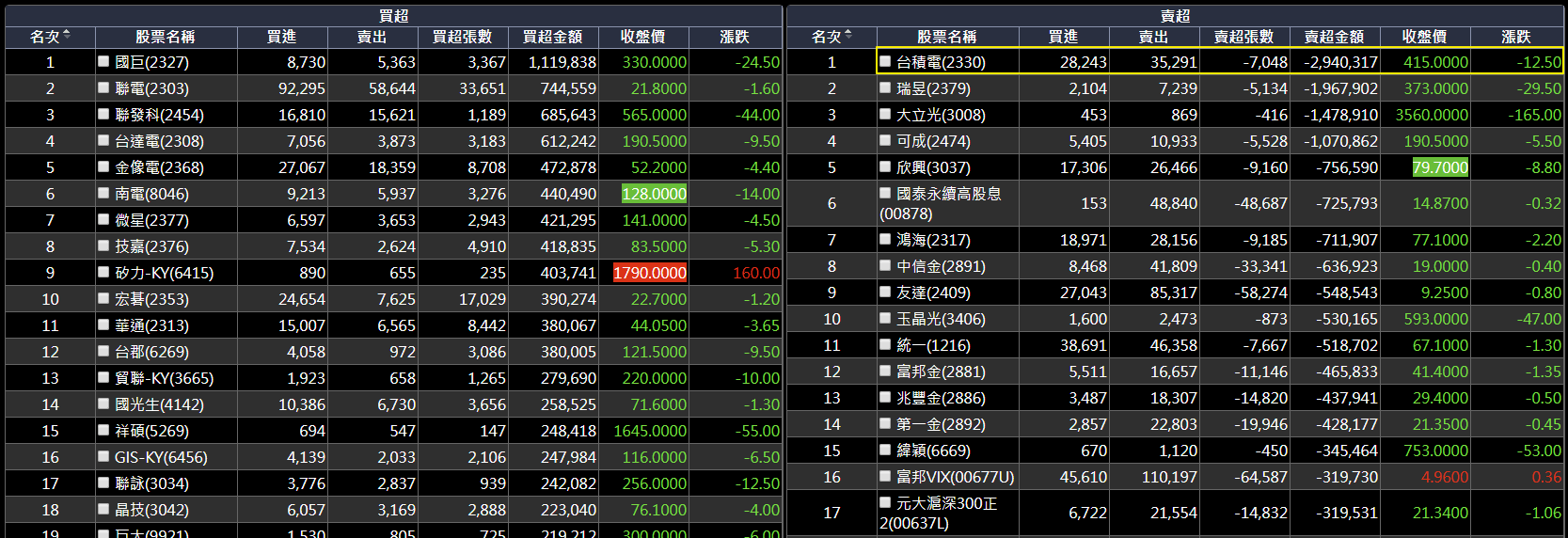Click highlighted closing price 1790.0000
Screen dimensions: 1568x538
coord(650,273)
